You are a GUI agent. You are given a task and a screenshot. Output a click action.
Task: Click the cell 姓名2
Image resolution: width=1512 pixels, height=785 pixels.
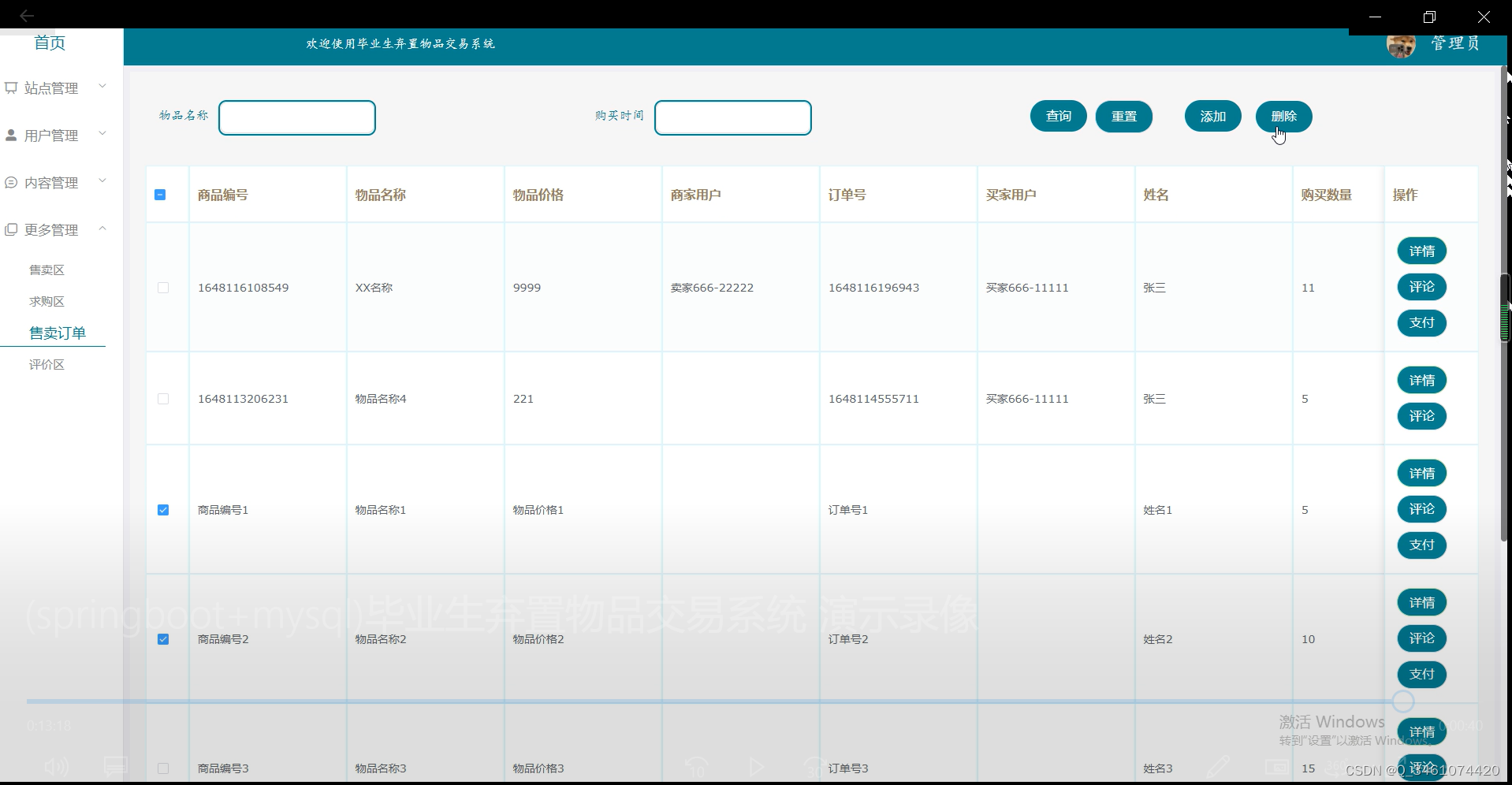(1158, 639)
